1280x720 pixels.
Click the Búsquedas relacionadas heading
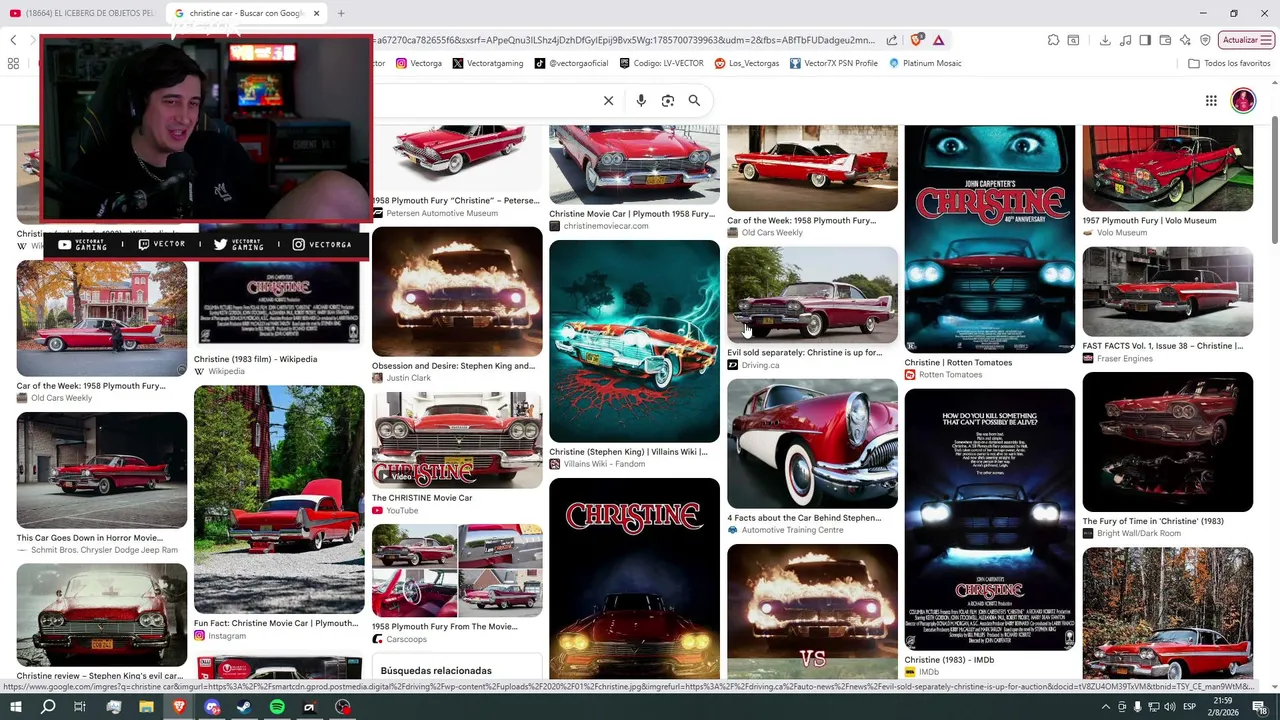436,671
